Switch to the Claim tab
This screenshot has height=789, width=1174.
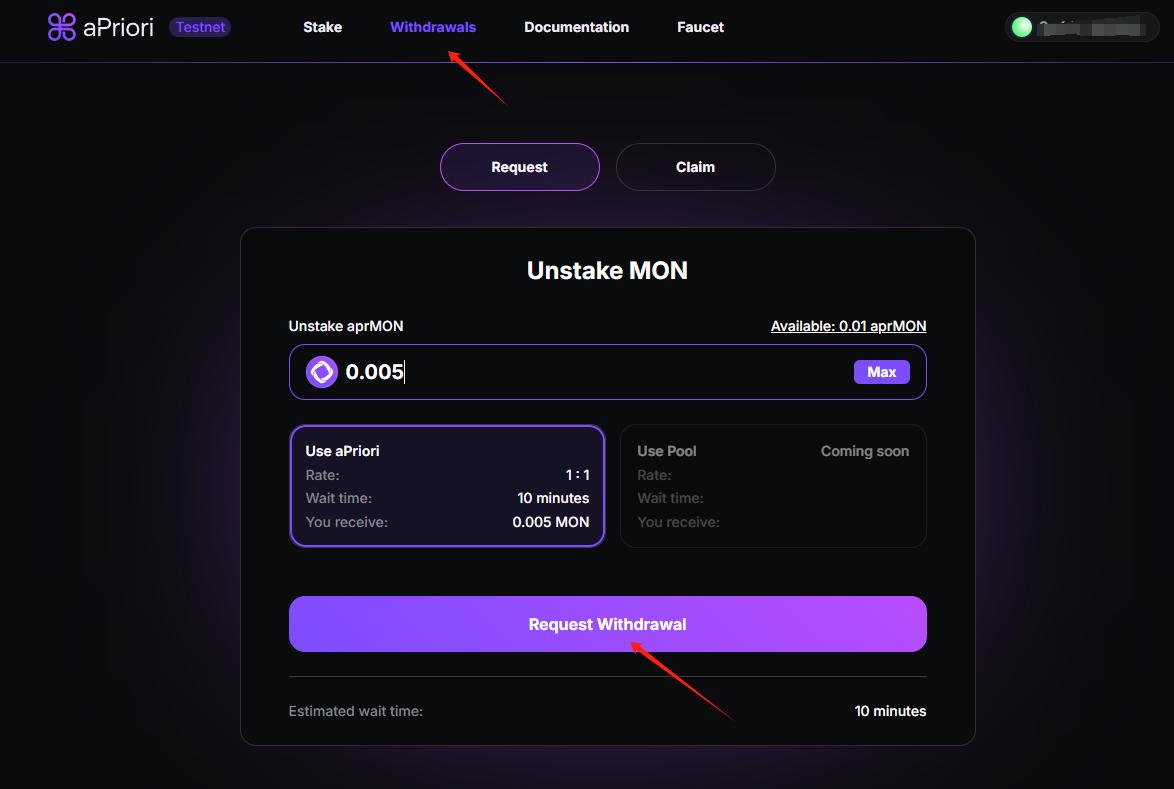coord(695,167)
